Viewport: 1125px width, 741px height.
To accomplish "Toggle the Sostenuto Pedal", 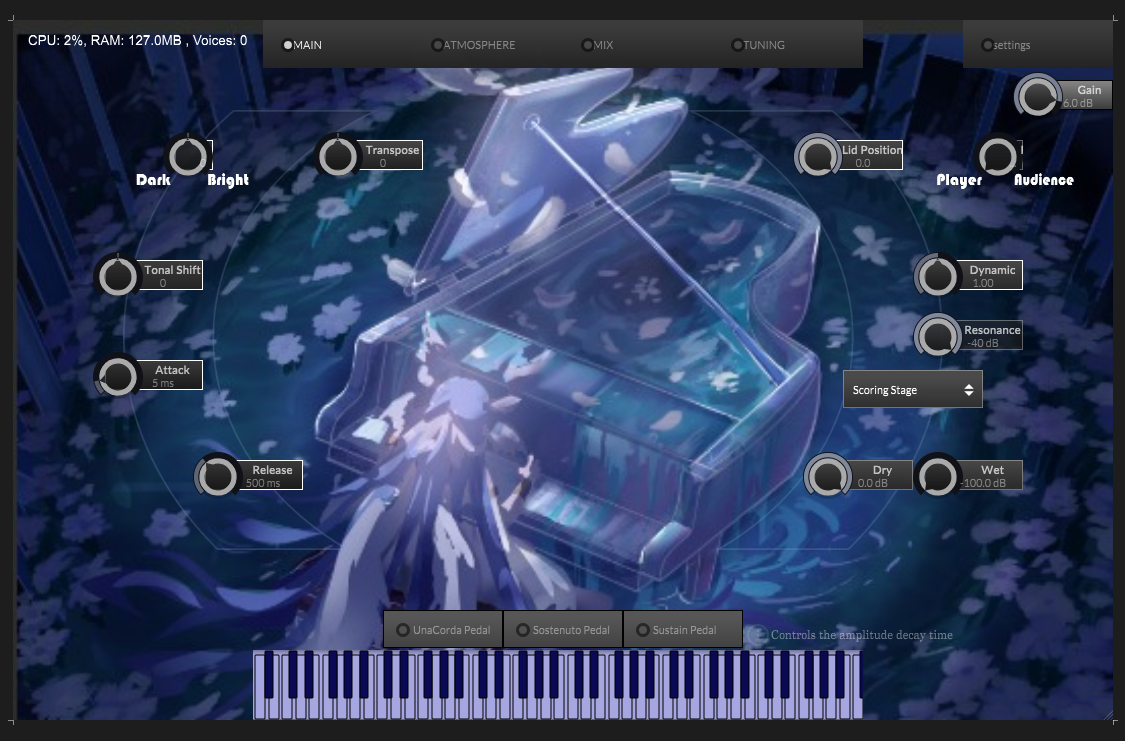I will pos(562,630).
